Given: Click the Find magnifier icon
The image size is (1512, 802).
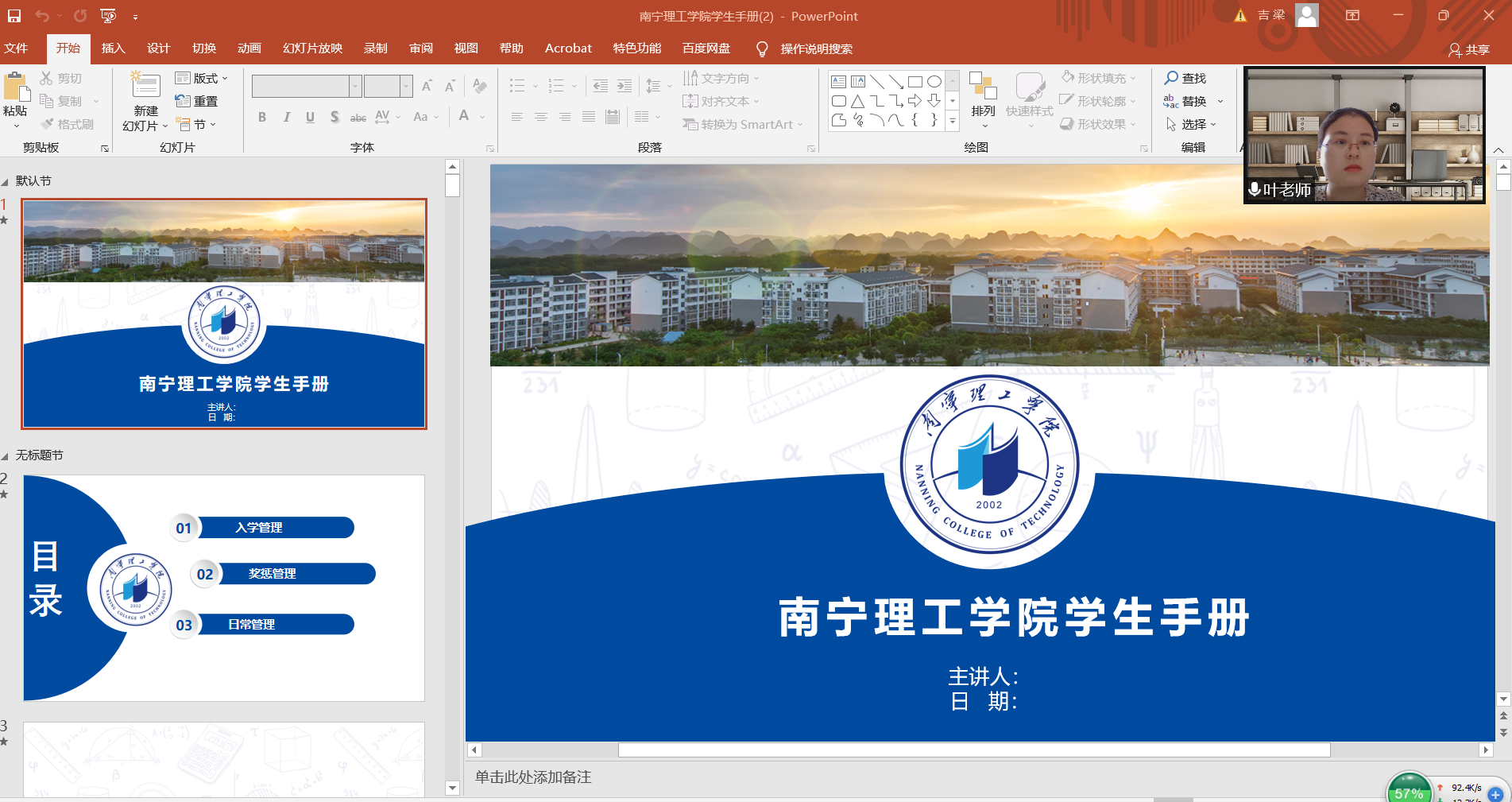Looking at the screenshot, I should [x=1171, y=78].
